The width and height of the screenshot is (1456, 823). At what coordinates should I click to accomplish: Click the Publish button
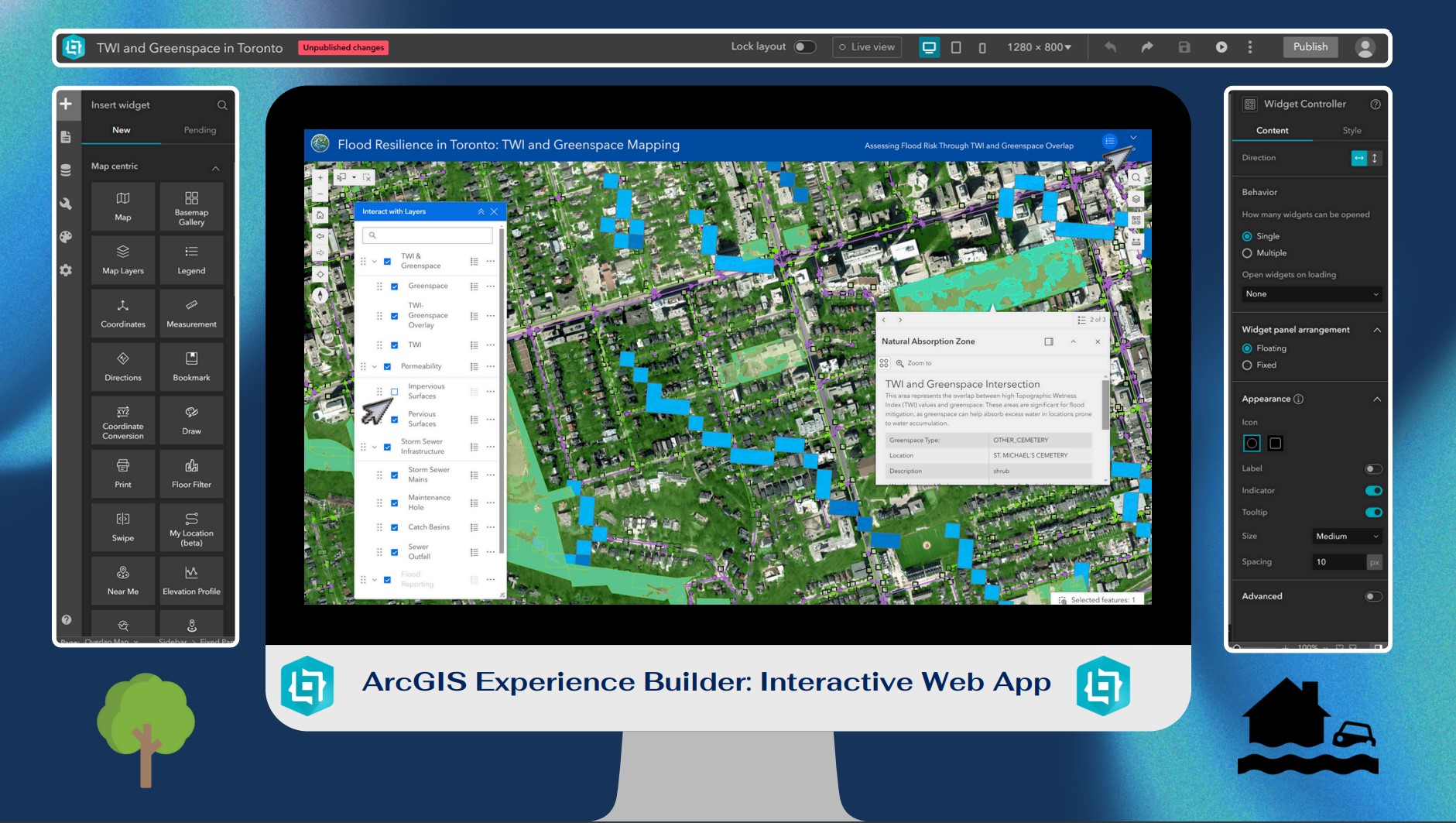coord(1310,47)
